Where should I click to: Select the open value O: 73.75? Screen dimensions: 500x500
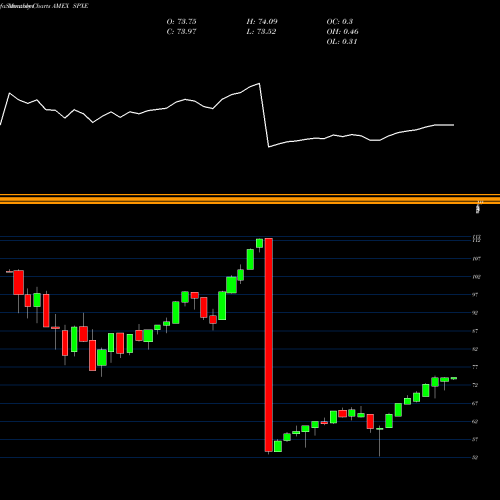[x=181, y=22]
